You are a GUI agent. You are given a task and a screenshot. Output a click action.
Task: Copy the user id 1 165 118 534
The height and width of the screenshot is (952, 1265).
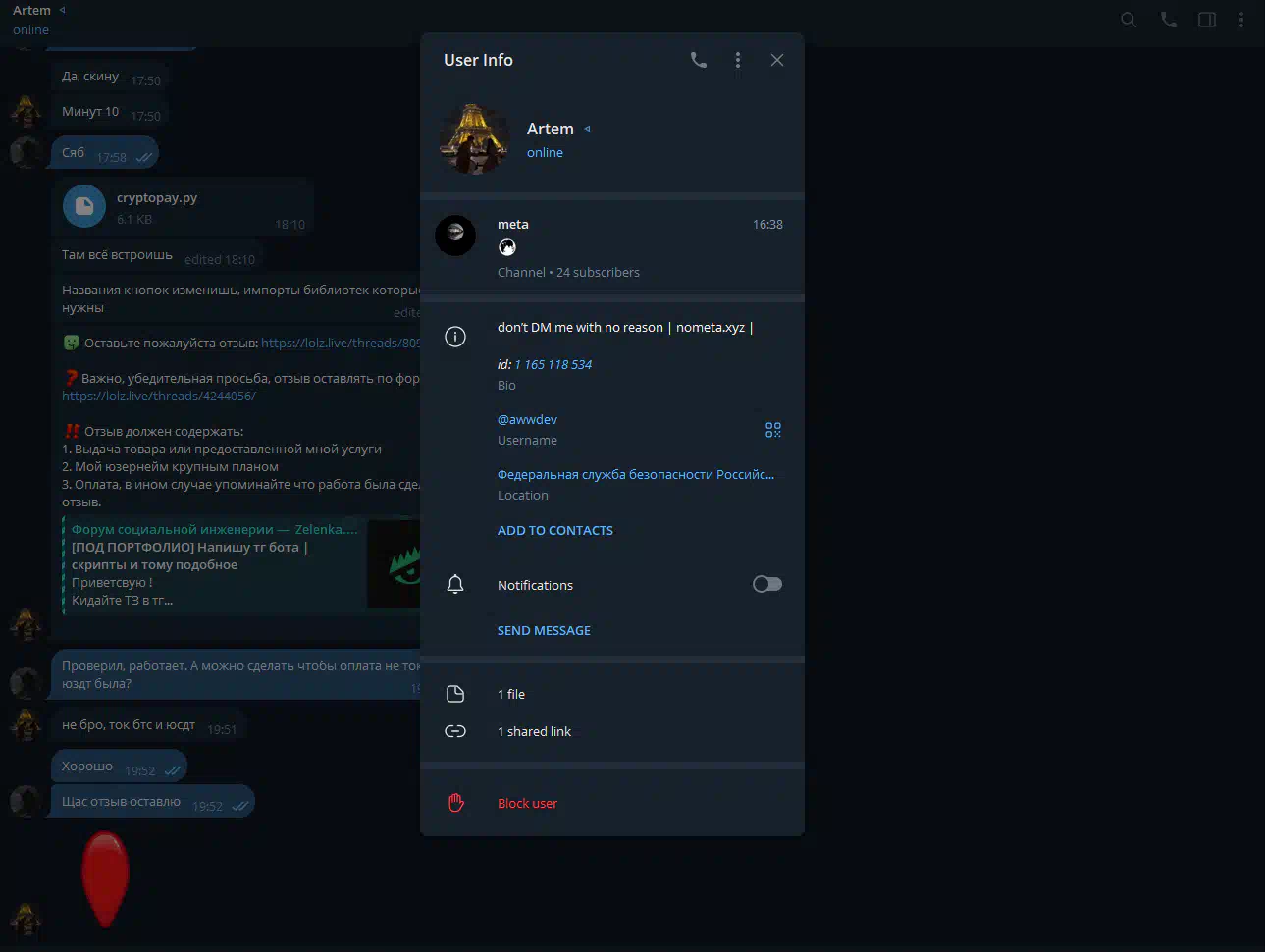coord(553,364)
